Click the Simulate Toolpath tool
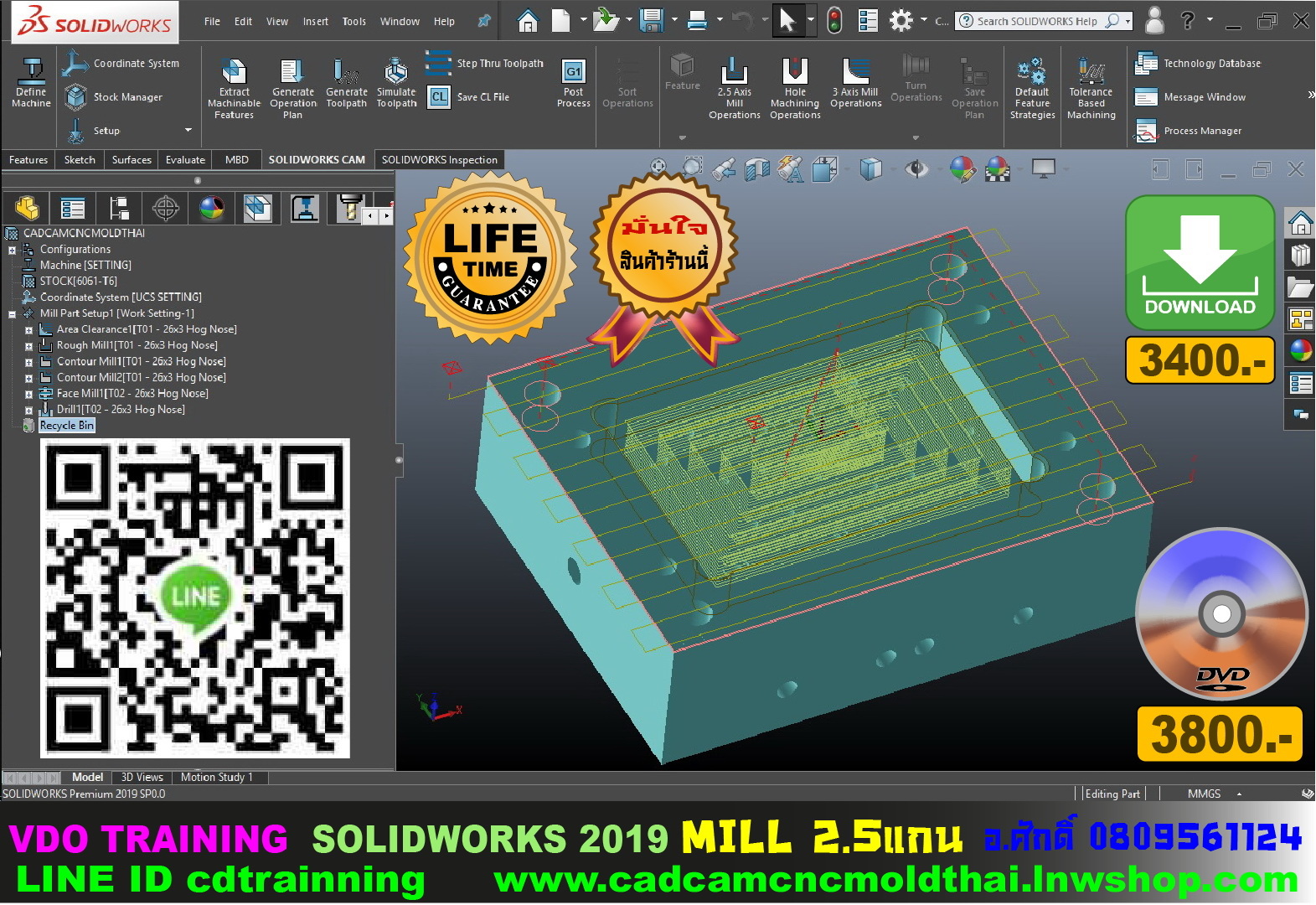This screenshot has width=1316, height=905. [396, 84]
